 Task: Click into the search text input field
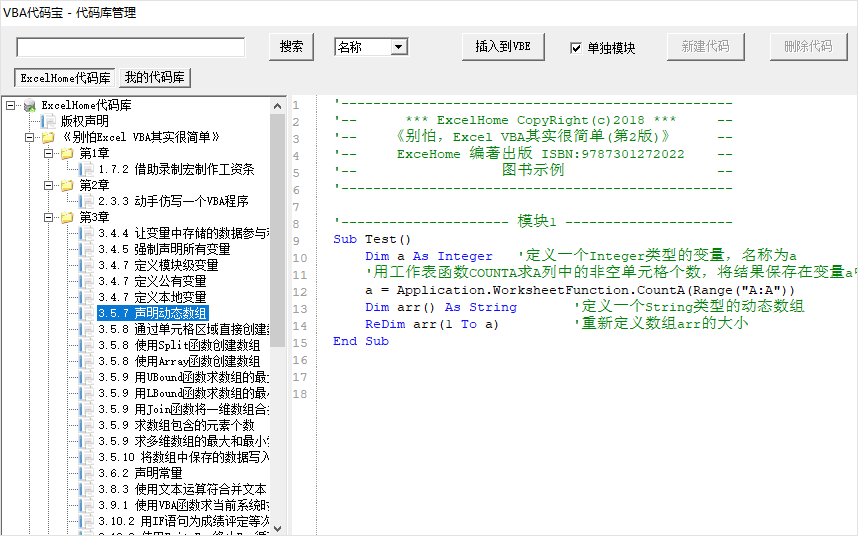point(131,48)
